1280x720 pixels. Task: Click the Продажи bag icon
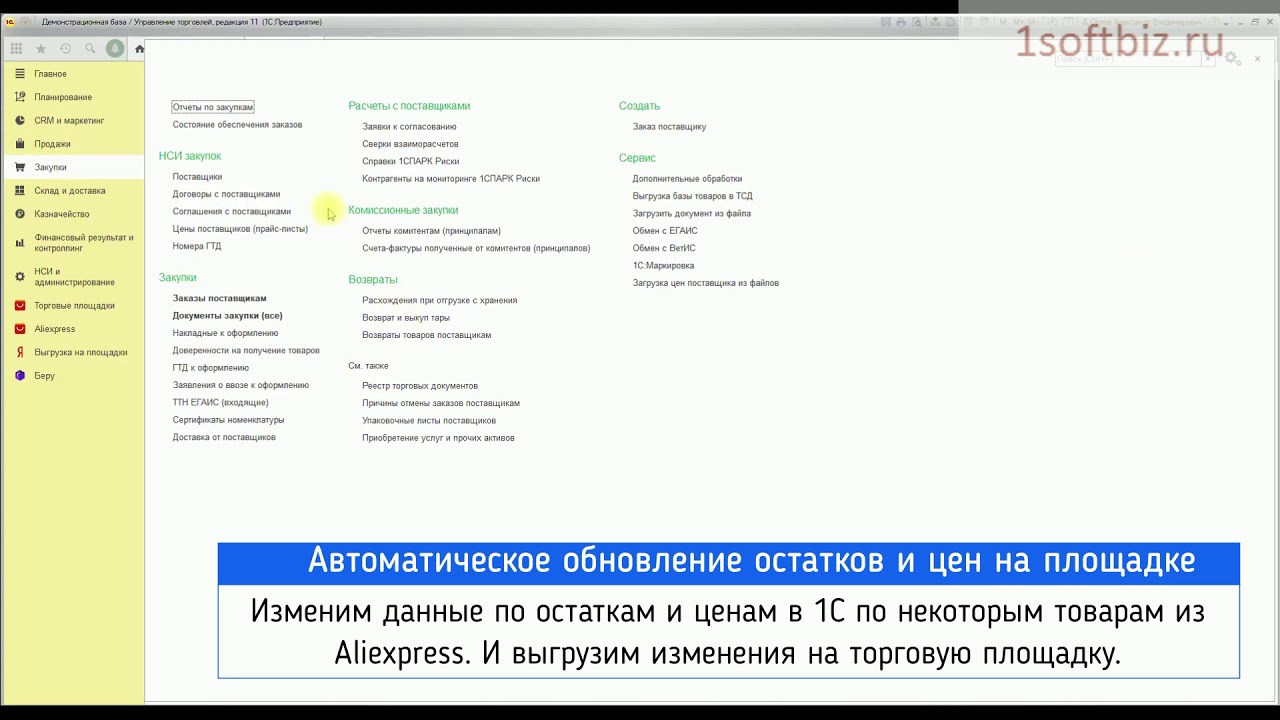point(20,144)
